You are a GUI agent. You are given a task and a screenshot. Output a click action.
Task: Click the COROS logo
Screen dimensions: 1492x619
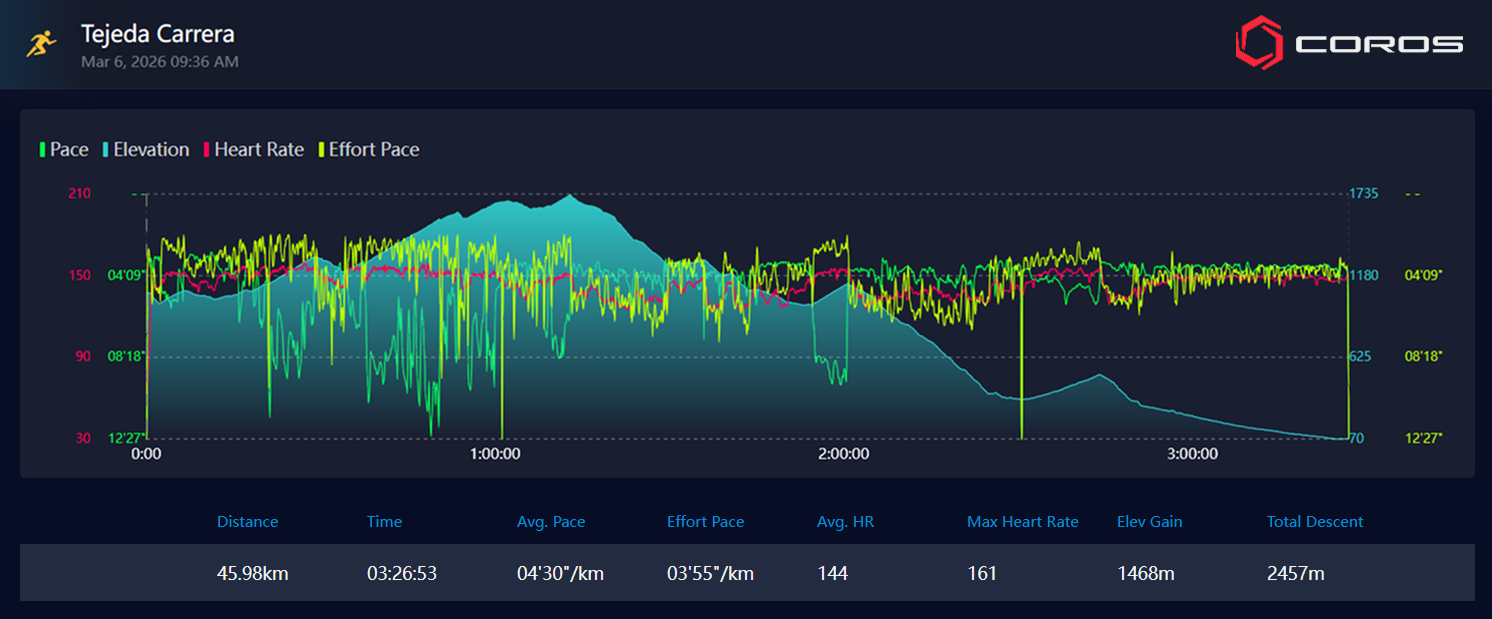[1349, 43]
